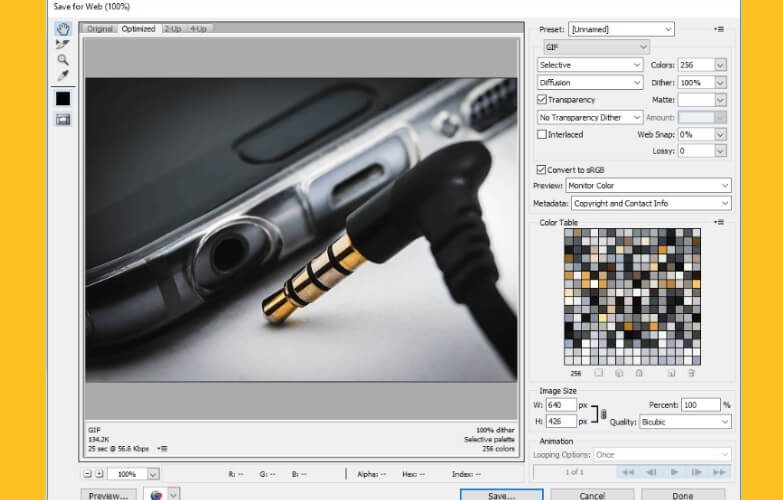
Task: Go to last animation frame
Action: click(x=720, y=472)
